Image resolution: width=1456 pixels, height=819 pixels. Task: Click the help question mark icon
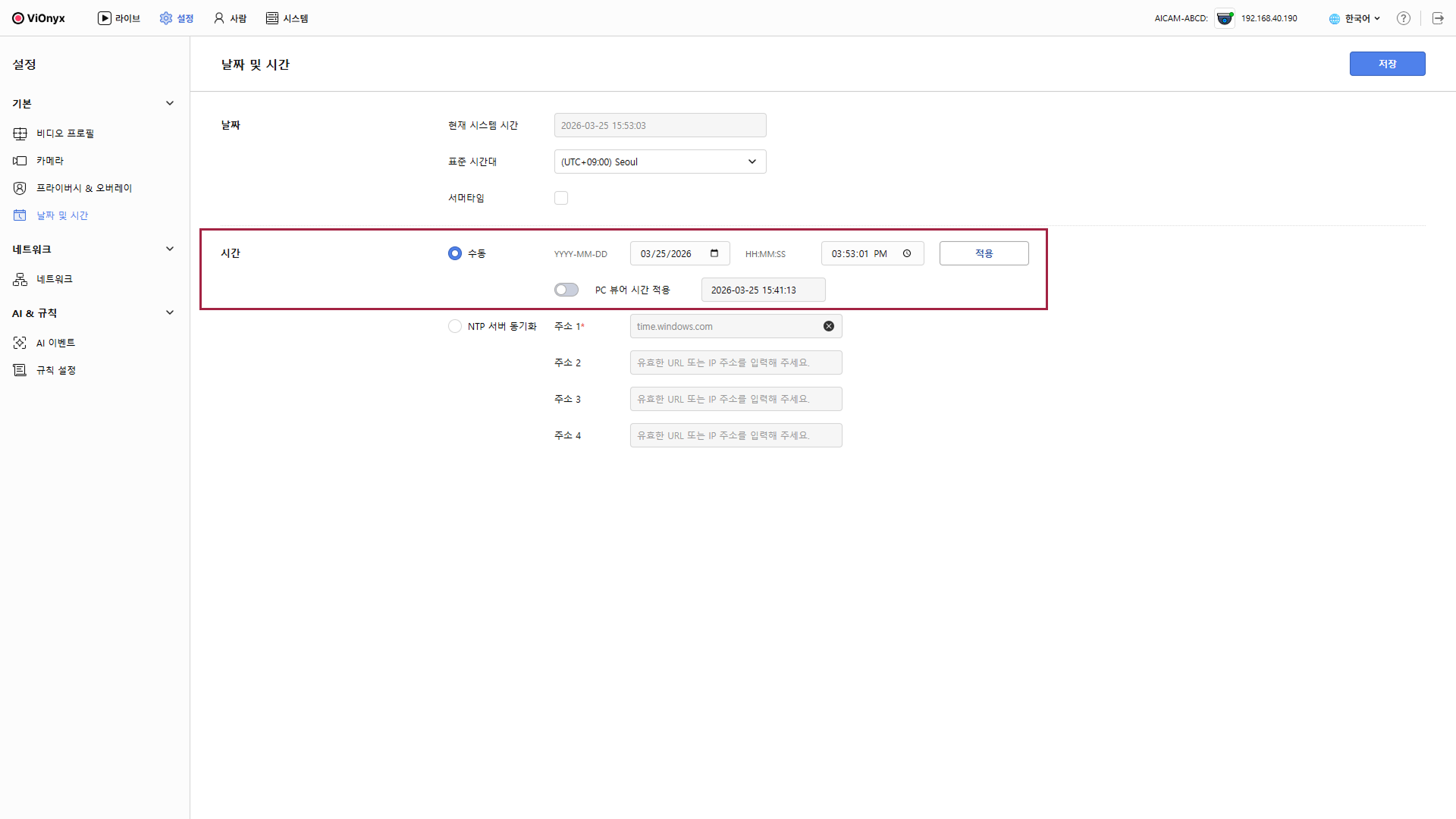click(1404, 18)
